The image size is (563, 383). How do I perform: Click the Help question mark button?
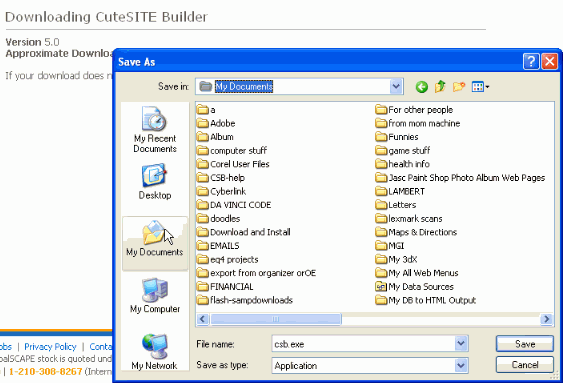pyautogui.click(x=531, y=61)
